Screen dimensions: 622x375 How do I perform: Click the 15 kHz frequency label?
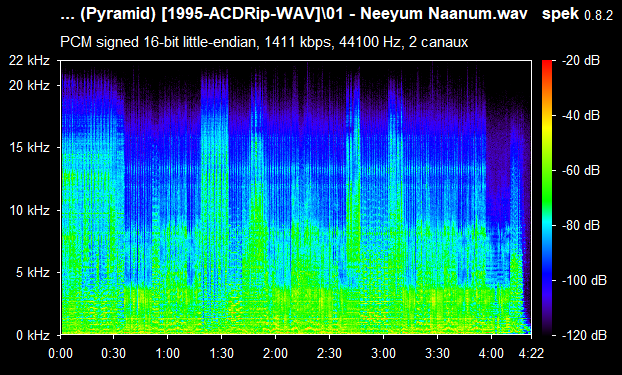(30, 148)
